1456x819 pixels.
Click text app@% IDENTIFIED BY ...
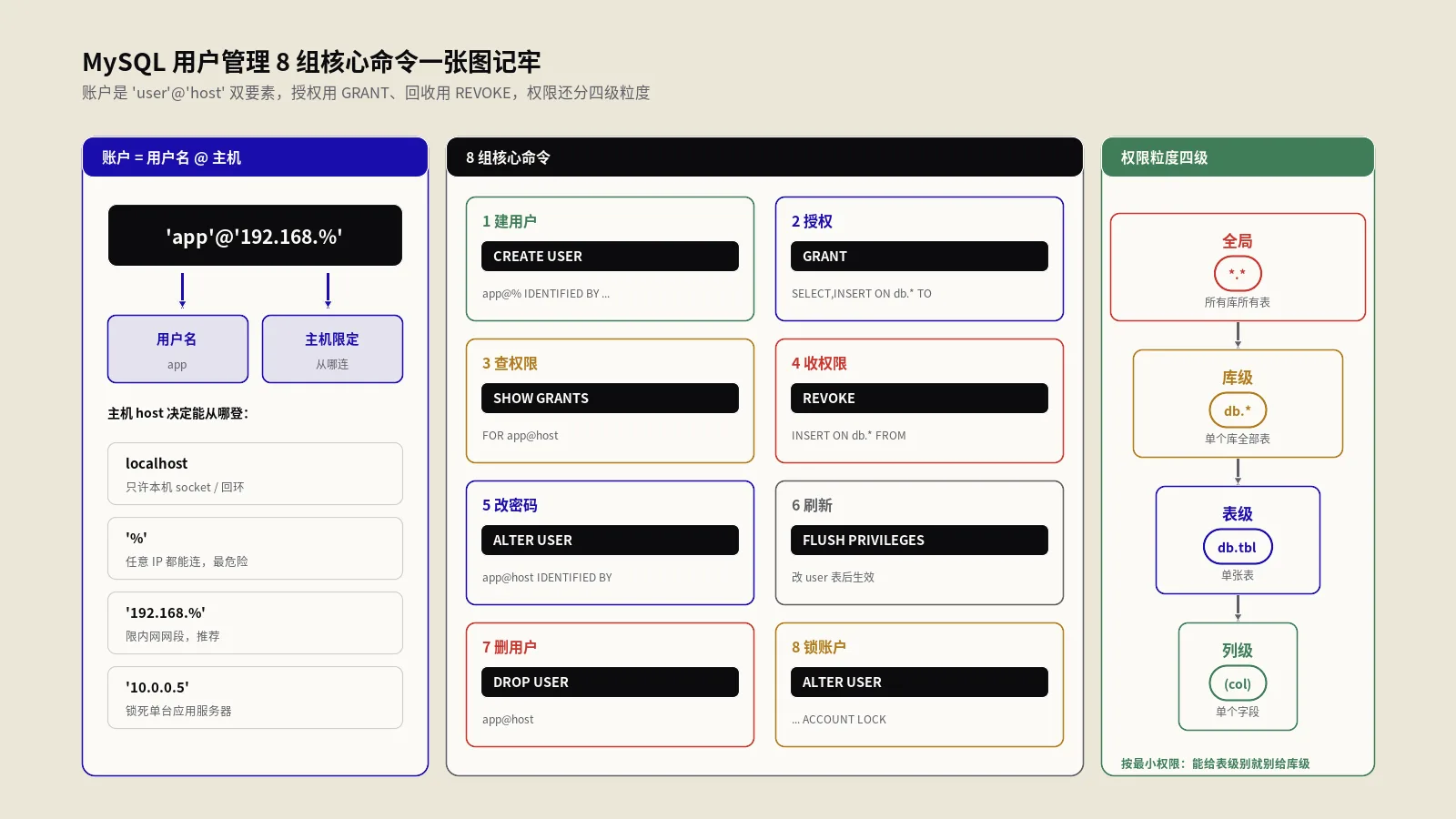tap(546, 294)
